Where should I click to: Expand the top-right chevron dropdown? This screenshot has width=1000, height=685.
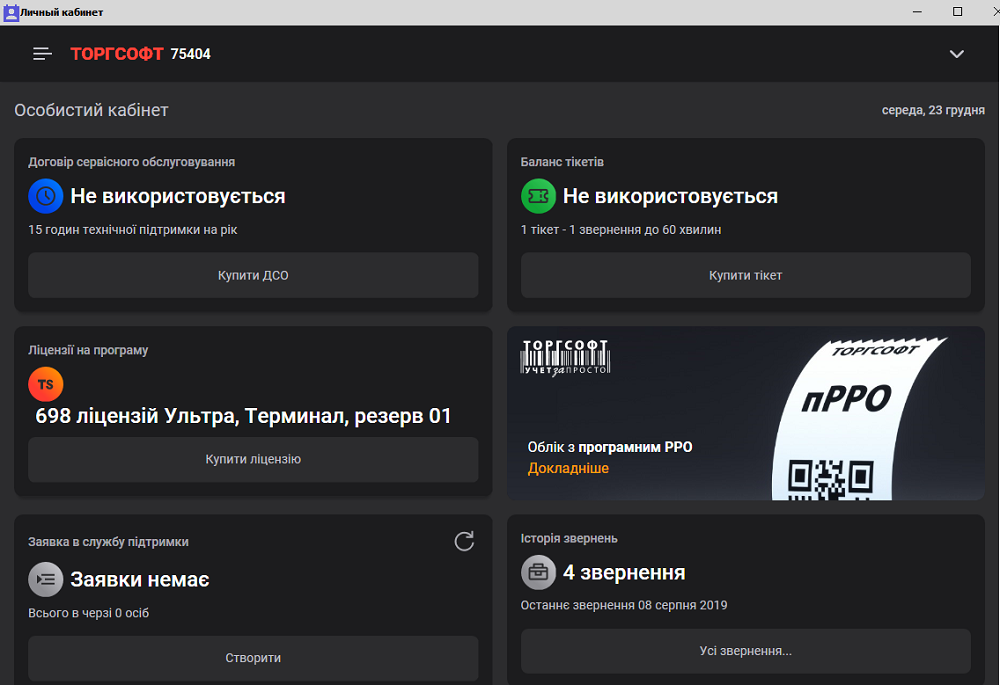tap(956, 54)
